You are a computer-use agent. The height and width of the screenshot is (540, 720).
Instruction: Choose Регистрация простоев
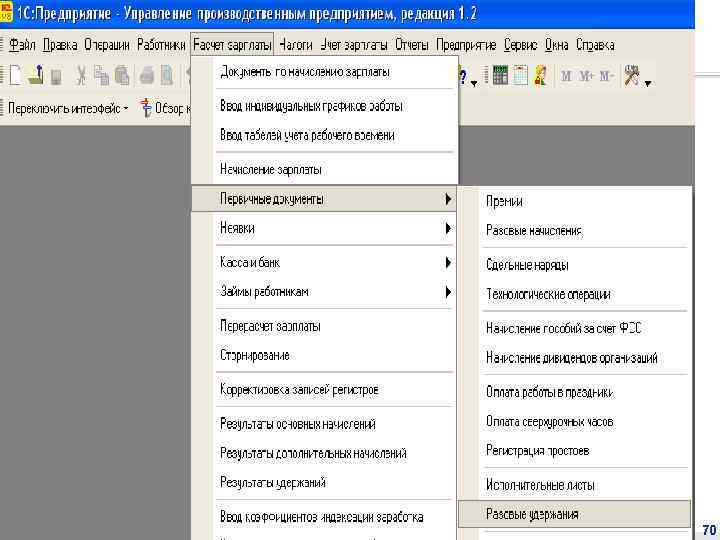[x=575, y=451]
